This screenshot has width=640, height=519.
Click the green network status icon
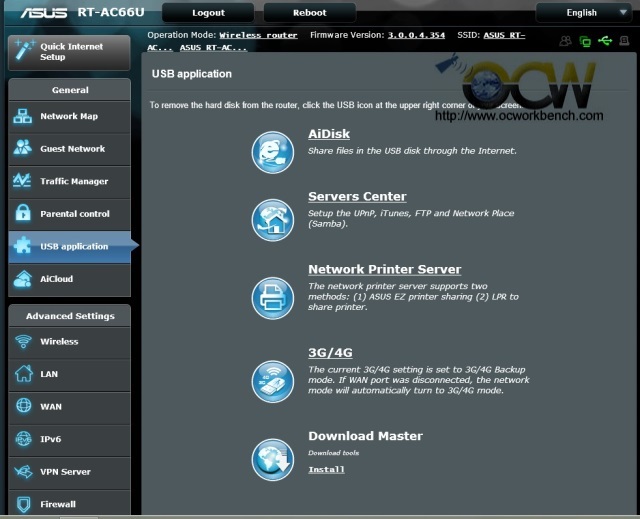click(585, 41)
